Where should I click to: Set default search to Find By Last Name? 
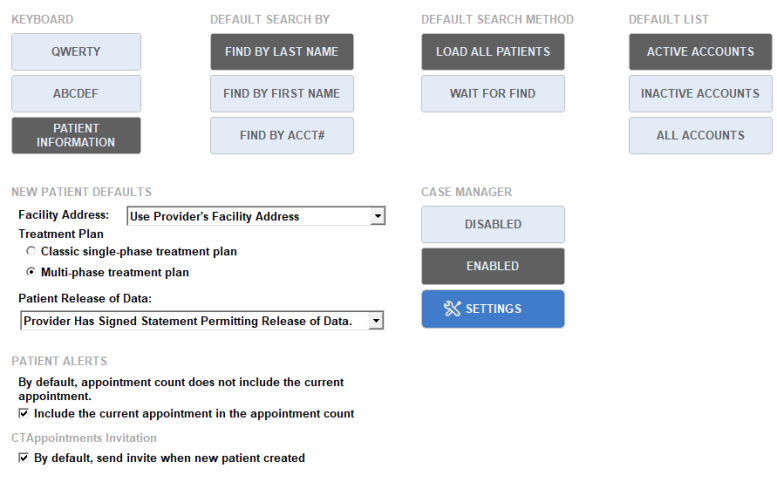coord(281,52)
